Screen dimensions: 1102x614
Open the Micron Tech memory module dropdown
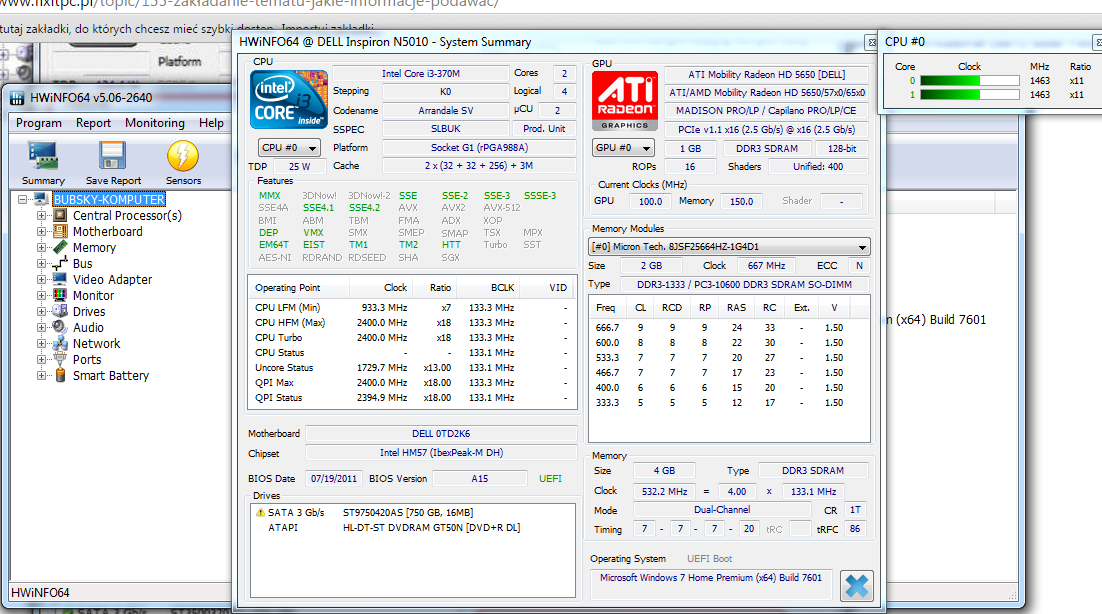coord(729,247)
